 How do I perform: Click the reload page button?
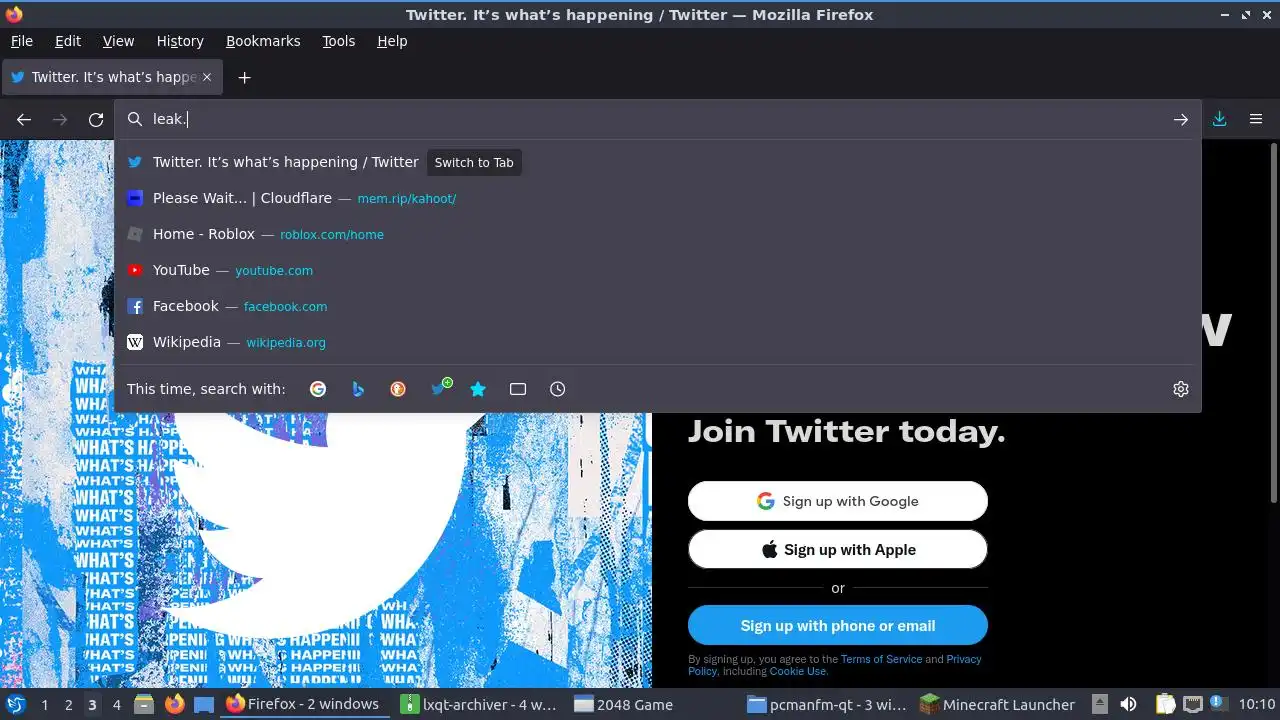tap(96, 120)
